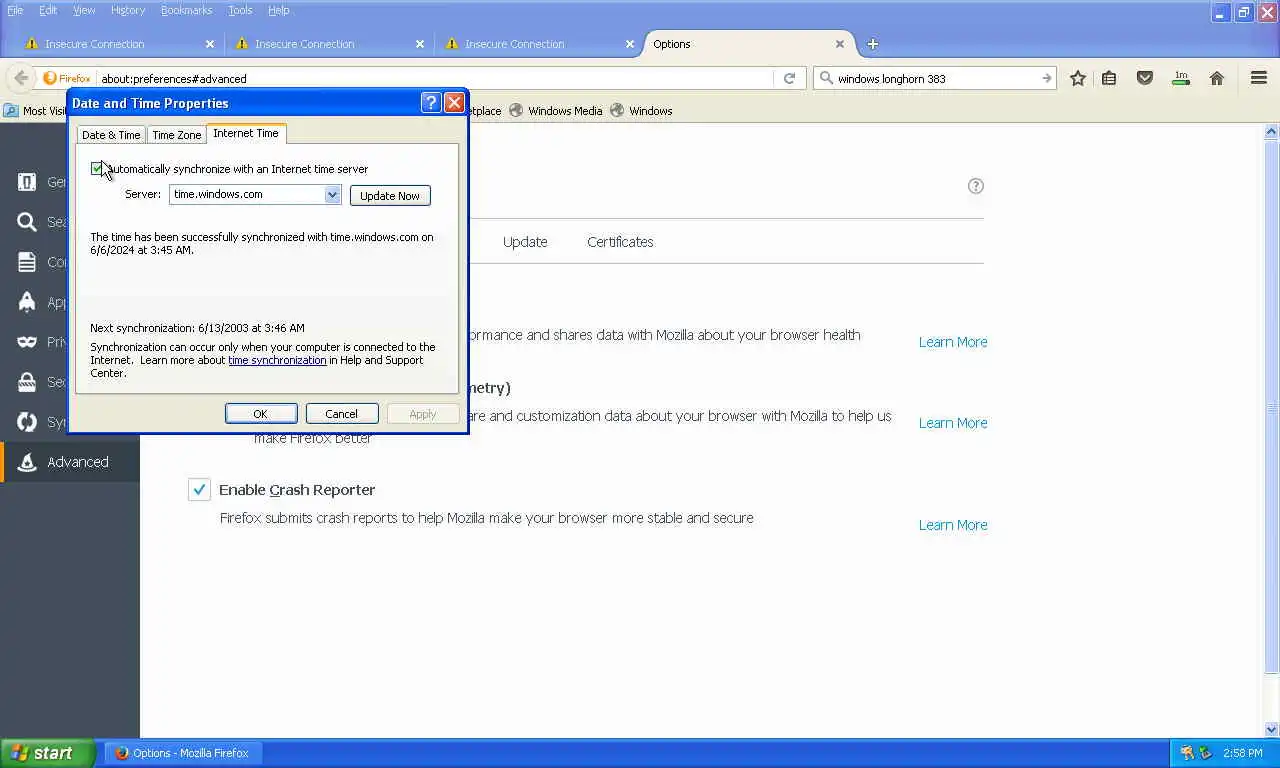Open the View menu
1280x768 pixels.
coord(84,10)
